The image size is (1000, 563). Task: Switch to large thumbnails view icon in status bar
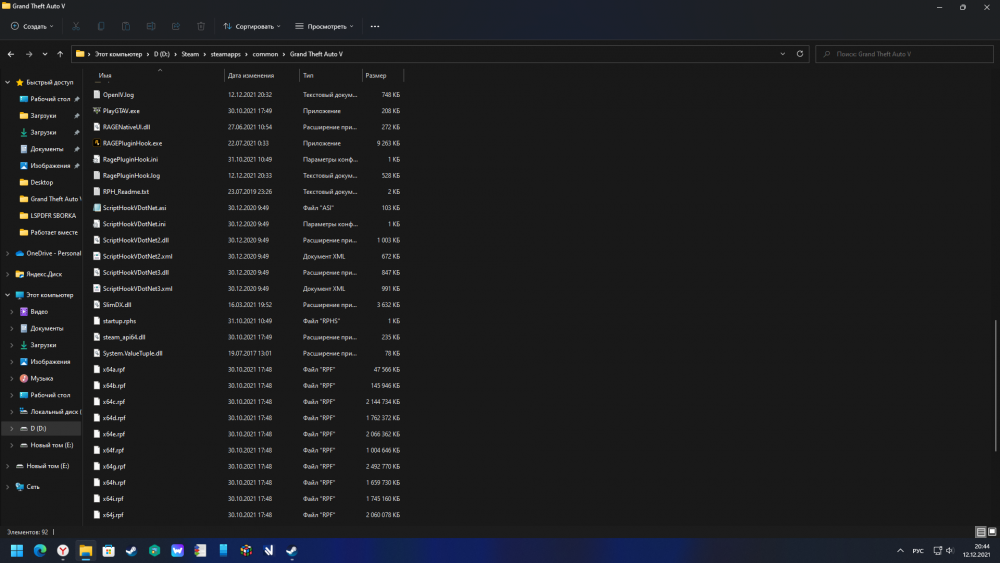coord(992,532)
